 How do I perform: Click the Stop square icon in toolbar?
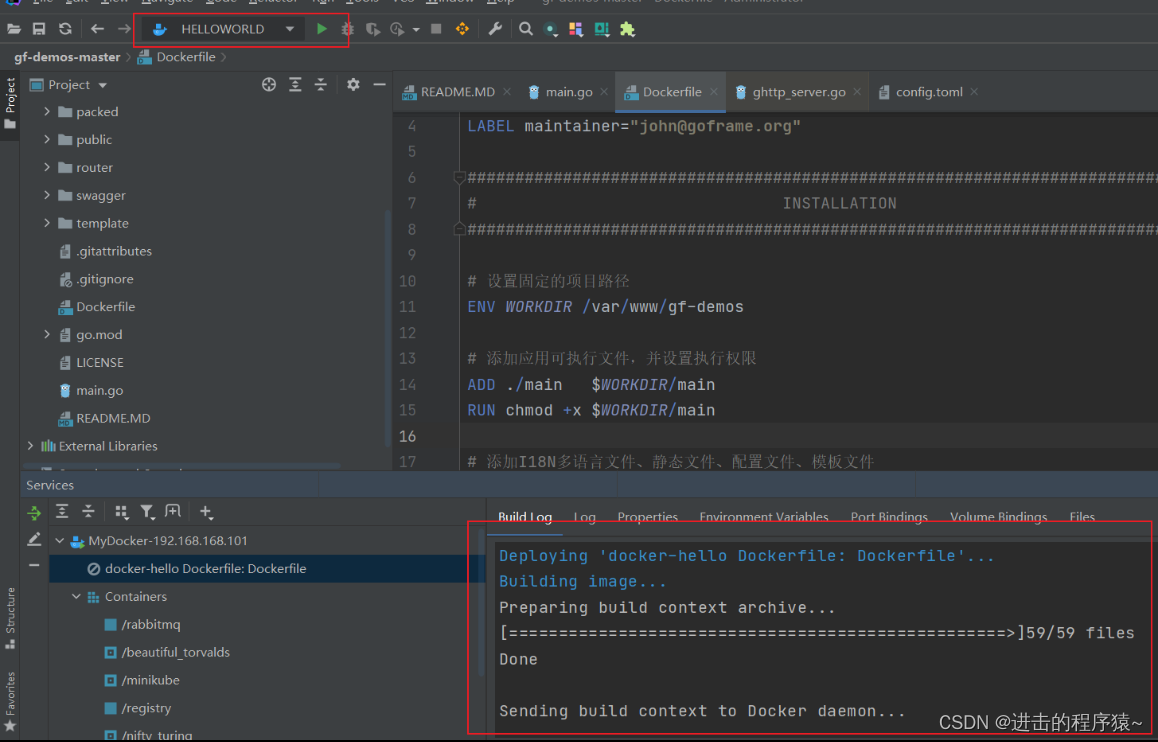coord(436,29)
